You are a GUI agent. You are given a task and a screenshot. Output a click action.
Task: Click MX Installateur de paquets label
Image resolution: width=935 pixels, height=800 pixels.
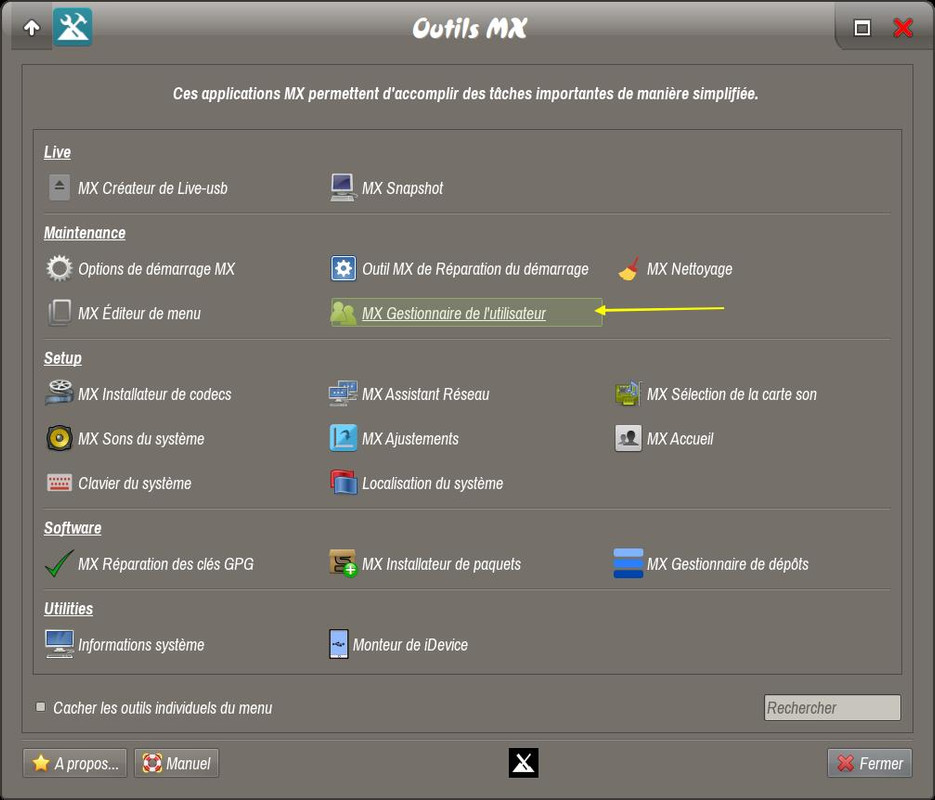coord(441,564)
